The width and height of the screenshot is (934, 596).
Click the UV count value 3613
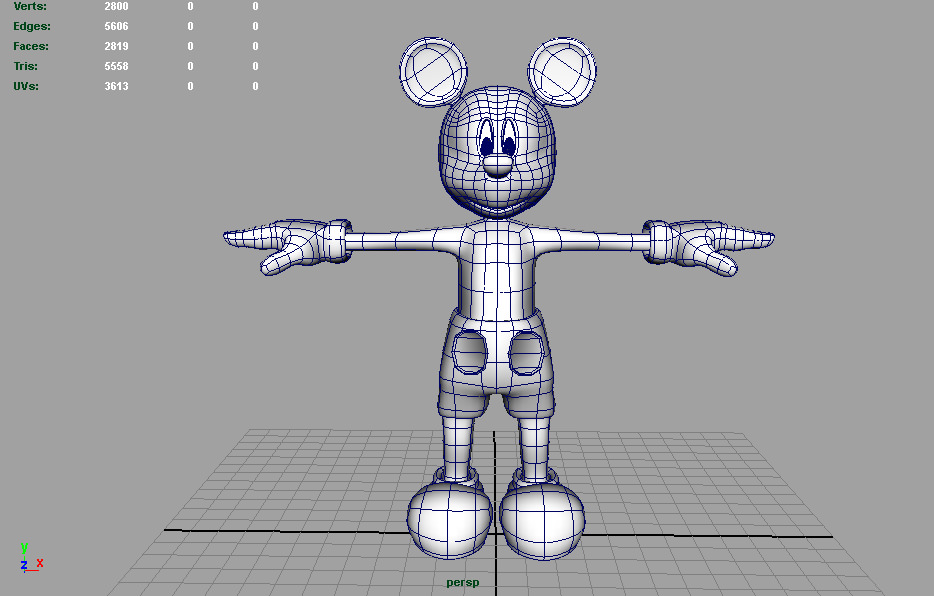[116, 86]
